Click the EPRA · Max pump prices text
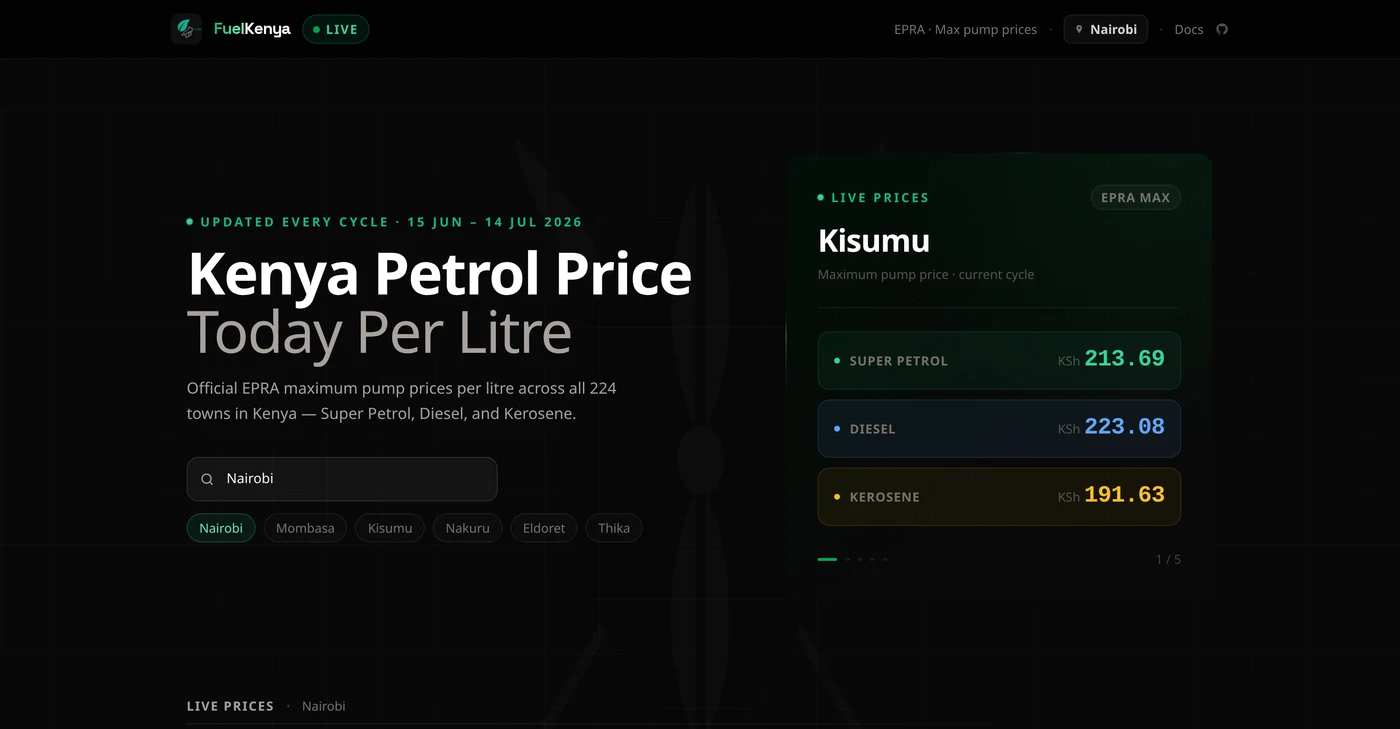 (965, 29)
